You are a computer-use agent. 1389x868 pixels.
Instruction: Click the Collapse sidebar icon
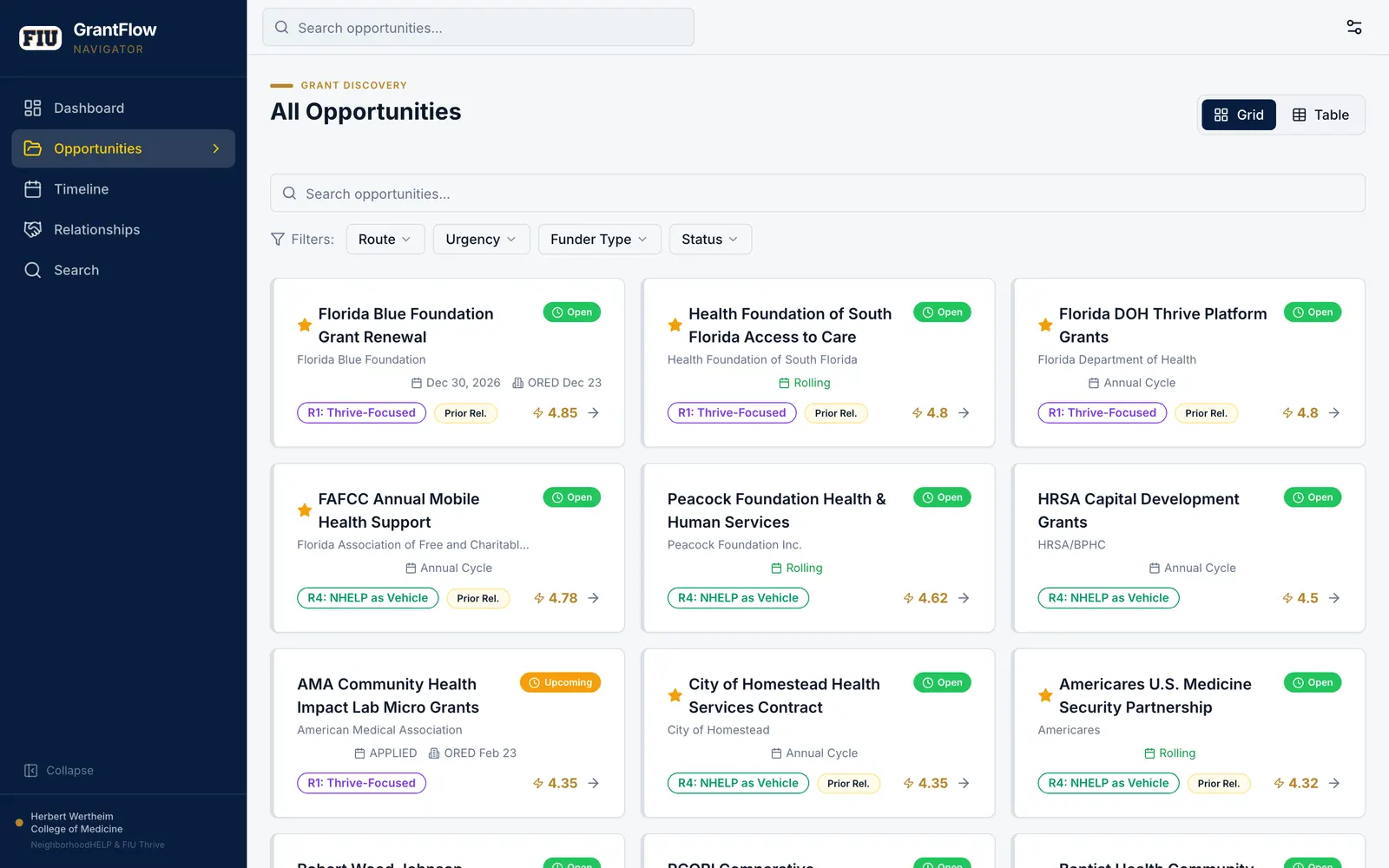(x=31, y=771)
